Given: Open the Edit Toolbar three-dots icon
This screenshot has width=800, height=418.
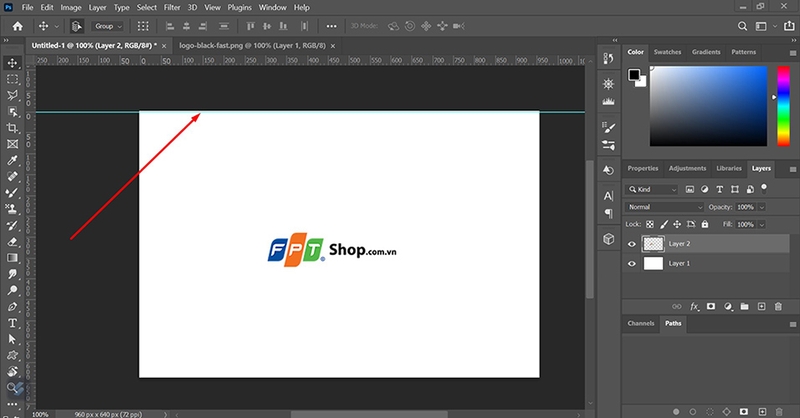Looking at the screenshot, I should (12, 404).
